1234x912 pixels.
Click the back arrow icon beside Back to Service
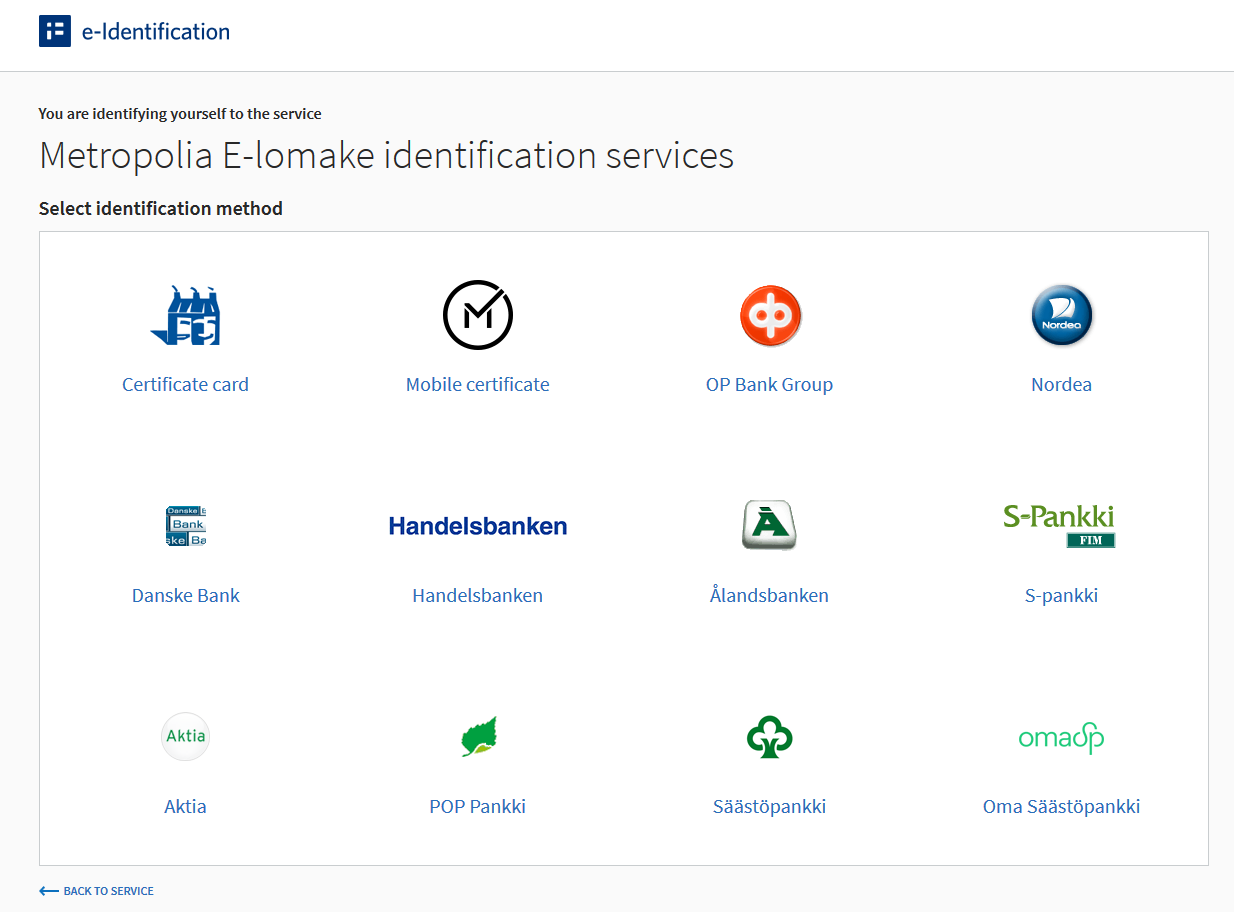(x=49, y=891)
